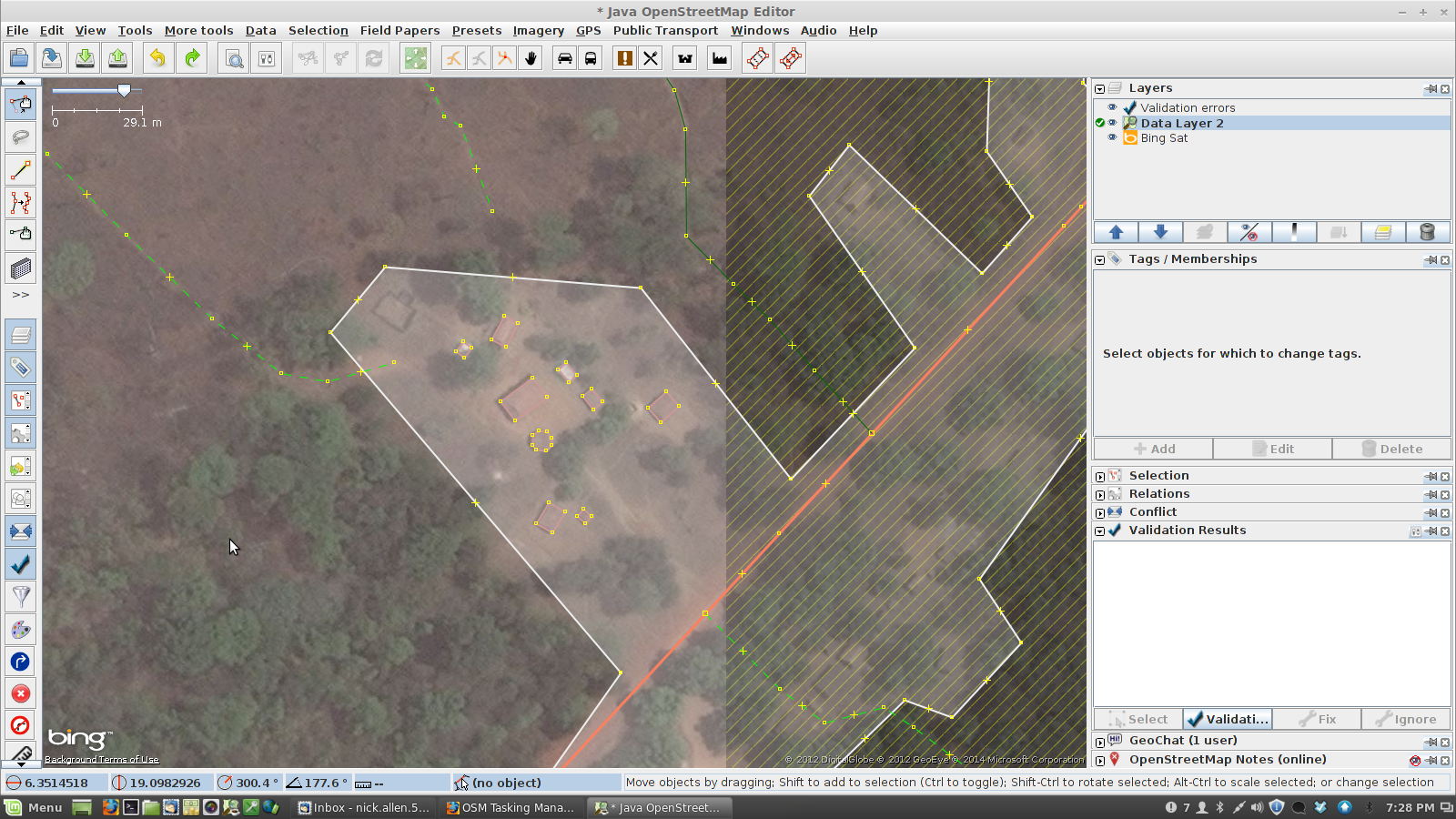The width and height of the screenshot is (1456, 819).
Task: Click the car highway preset icon
Action: (565, 58)
